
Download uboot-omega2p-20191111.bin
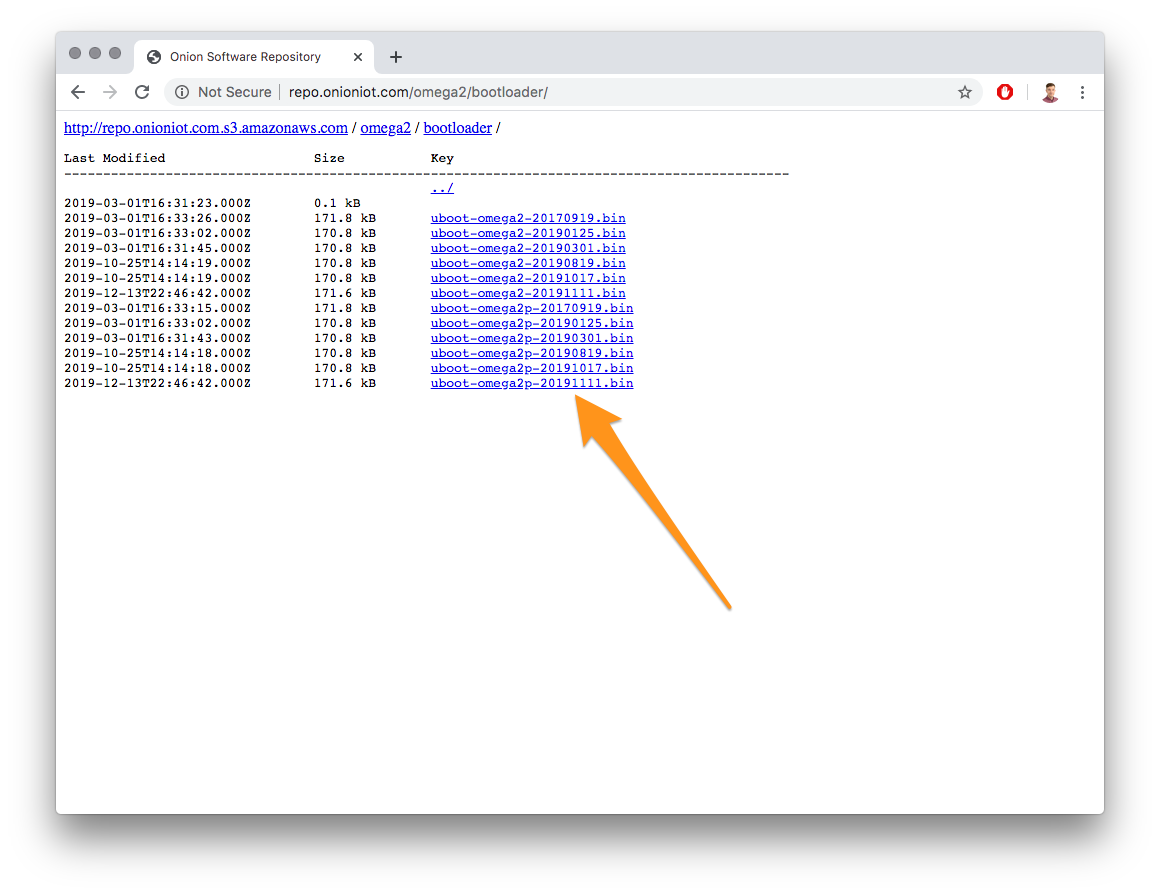pos(532,383)
